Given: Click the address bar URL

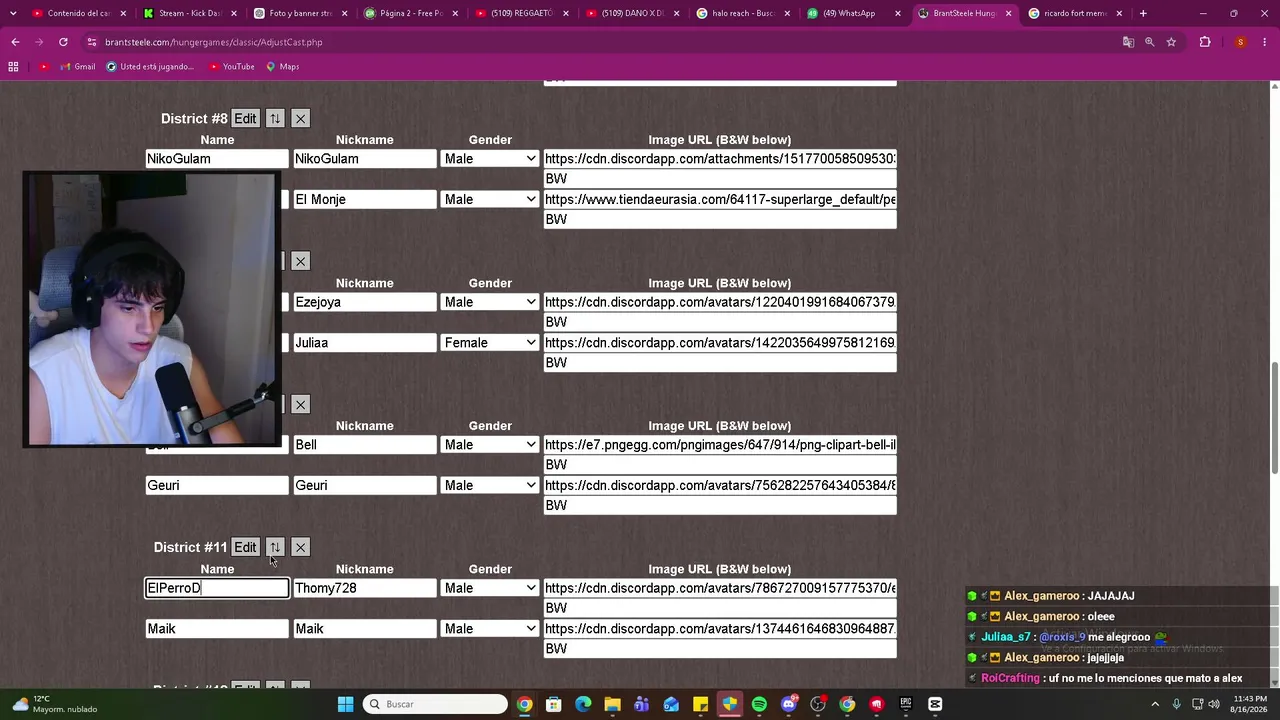Looking at the screenshot, I should pyautogui.click(x=213, y=42).
